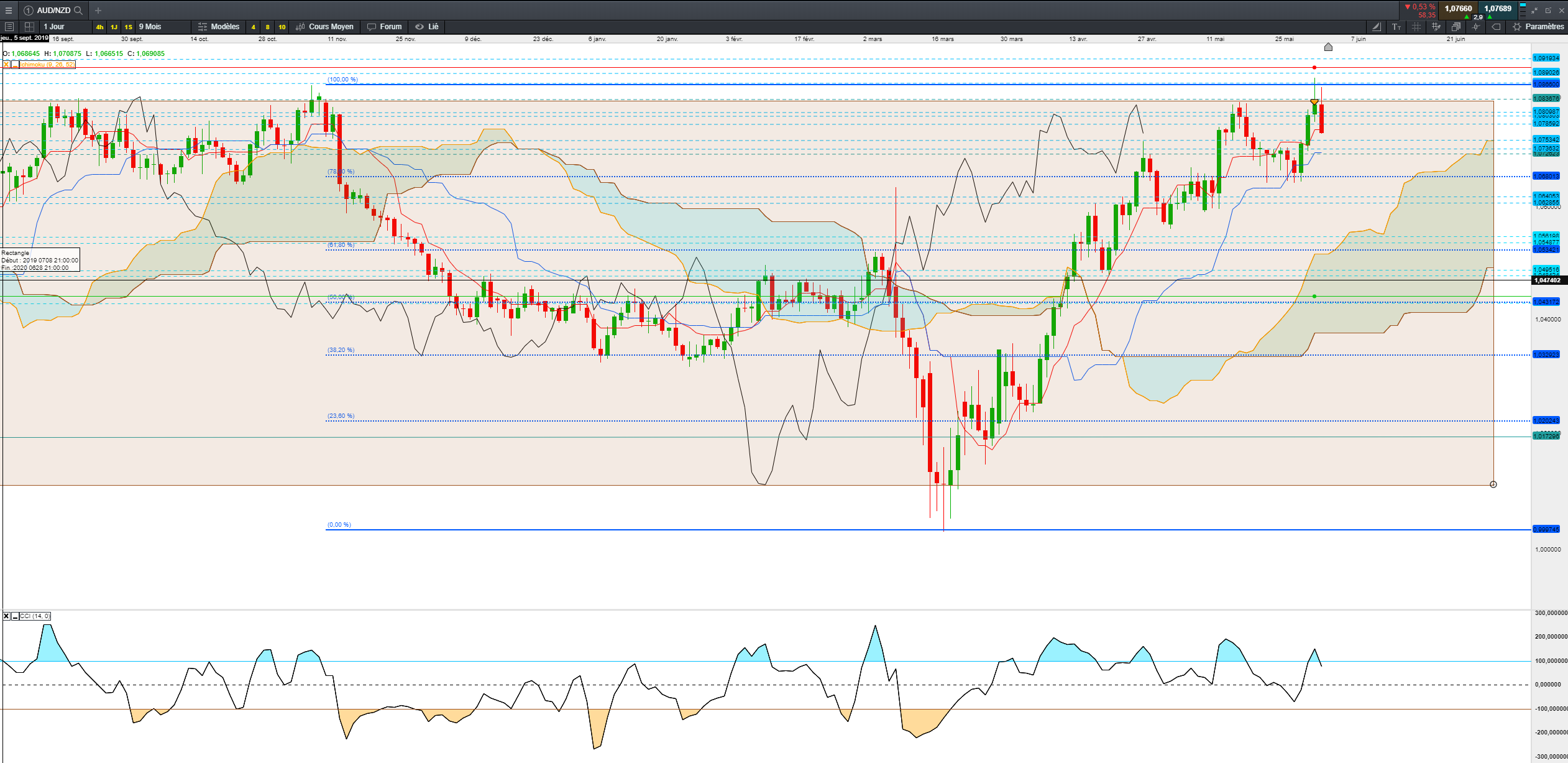
Task: Add a new chart tab with plus
Action: (x=98, y=11)
